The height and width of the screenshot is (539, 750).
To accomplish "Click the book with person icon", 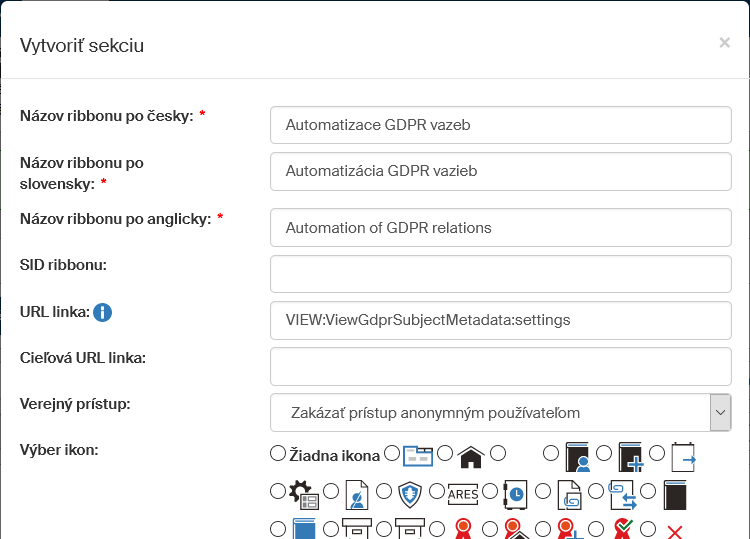I will 578,456.
